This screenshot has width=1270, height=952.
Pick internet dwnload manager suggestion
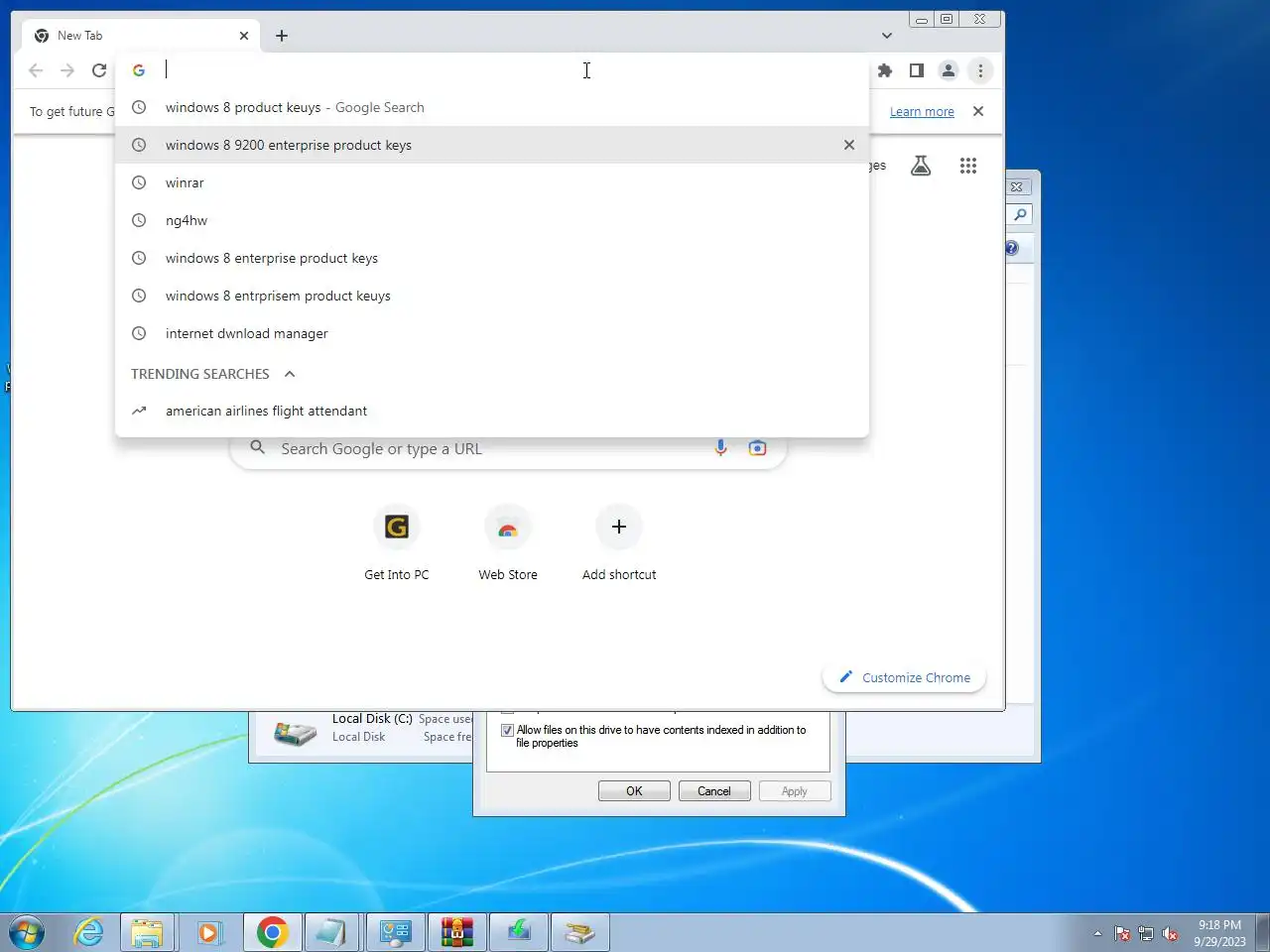pos(492,333)
